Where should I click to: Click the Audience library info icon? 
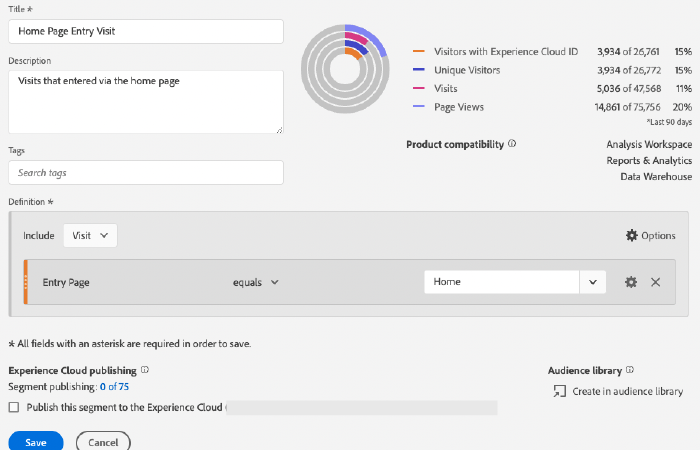[x=629, y=370]
